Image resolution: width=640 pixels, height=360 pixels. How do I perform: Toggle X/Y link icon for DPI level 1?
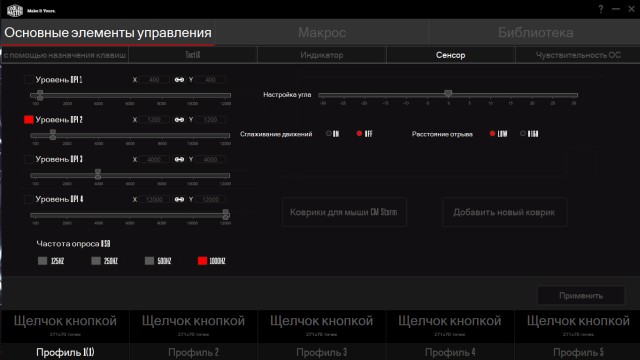tap(179, 80)
